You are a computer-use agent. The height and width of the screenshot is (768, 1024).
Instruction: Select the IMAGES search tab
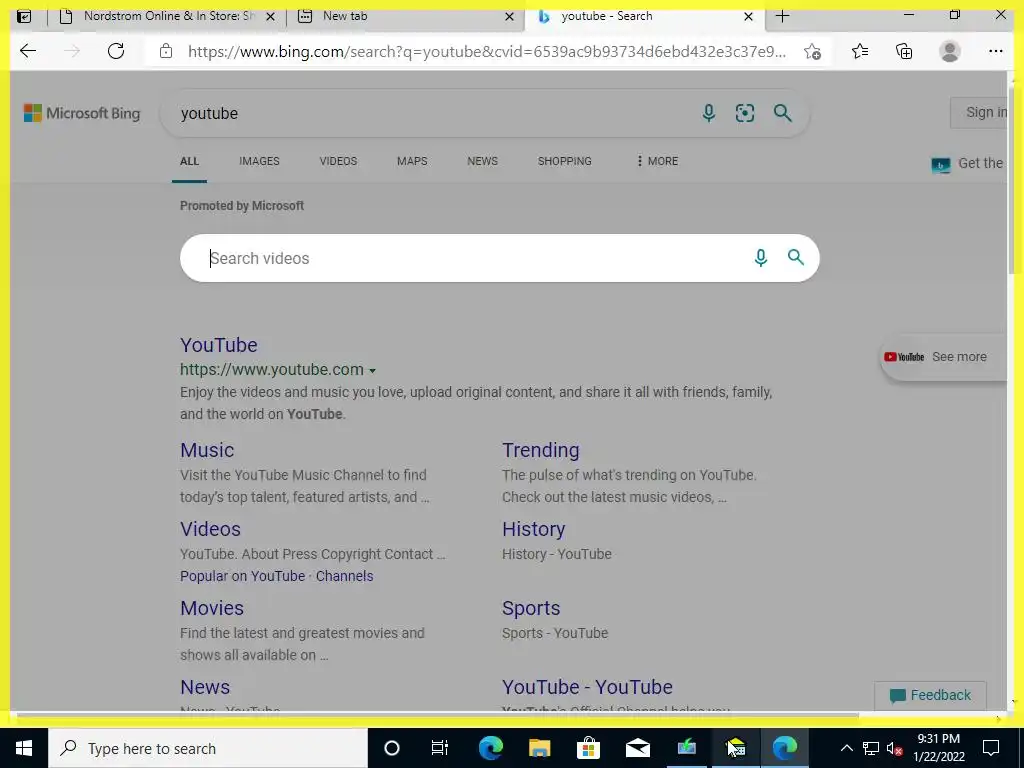click(x=259, y=161)
